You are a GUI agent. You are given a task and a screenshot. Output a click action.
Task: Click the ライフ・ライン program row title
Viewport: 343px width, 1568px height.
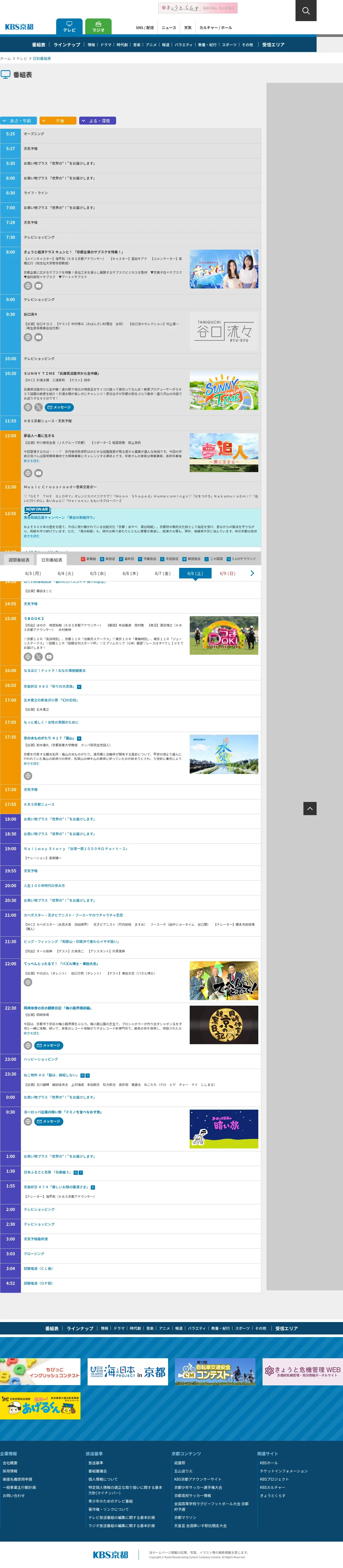tap(36, 193)
